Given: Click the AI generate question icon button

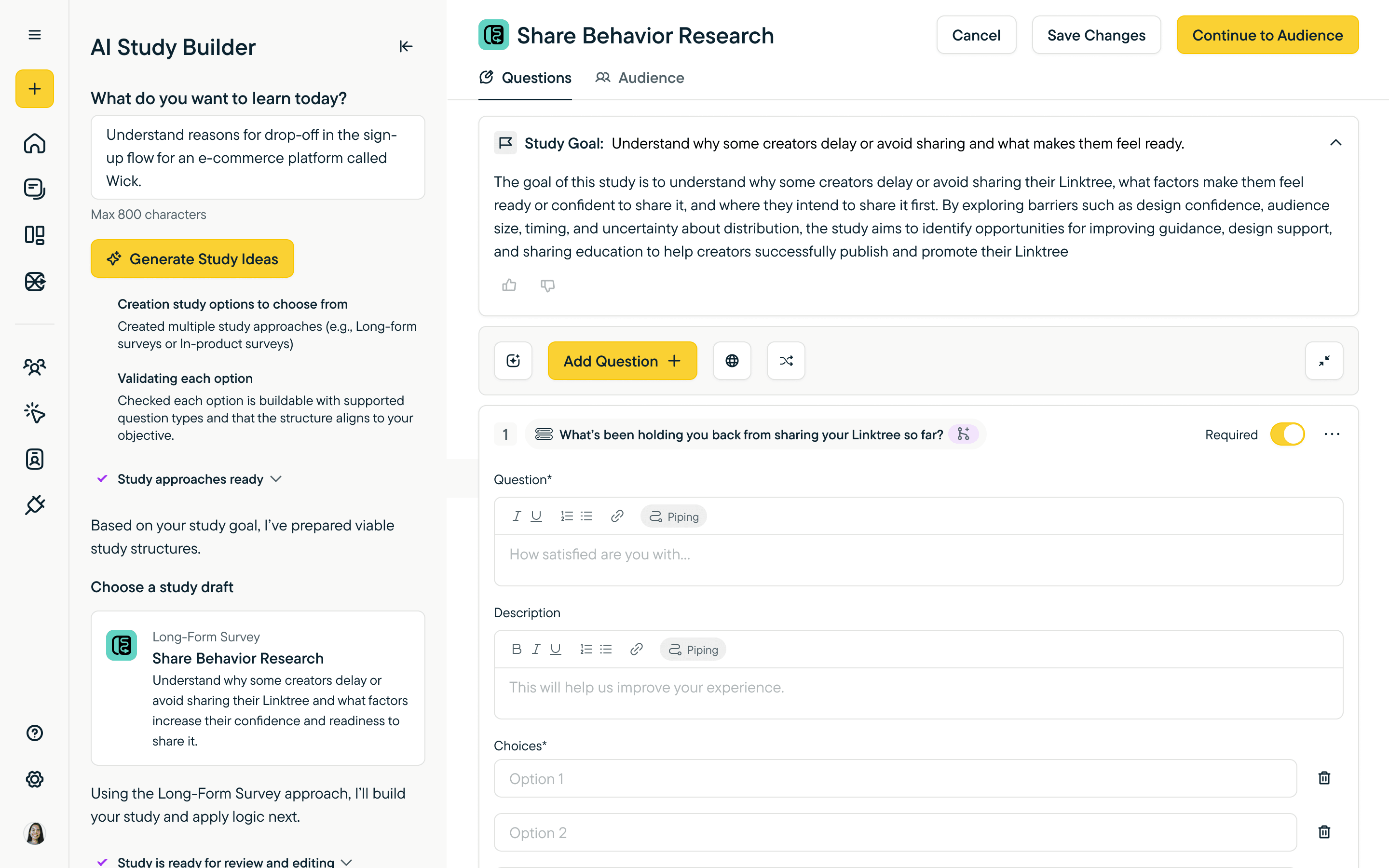Looking at the screenshot, I should click(513, 361).
